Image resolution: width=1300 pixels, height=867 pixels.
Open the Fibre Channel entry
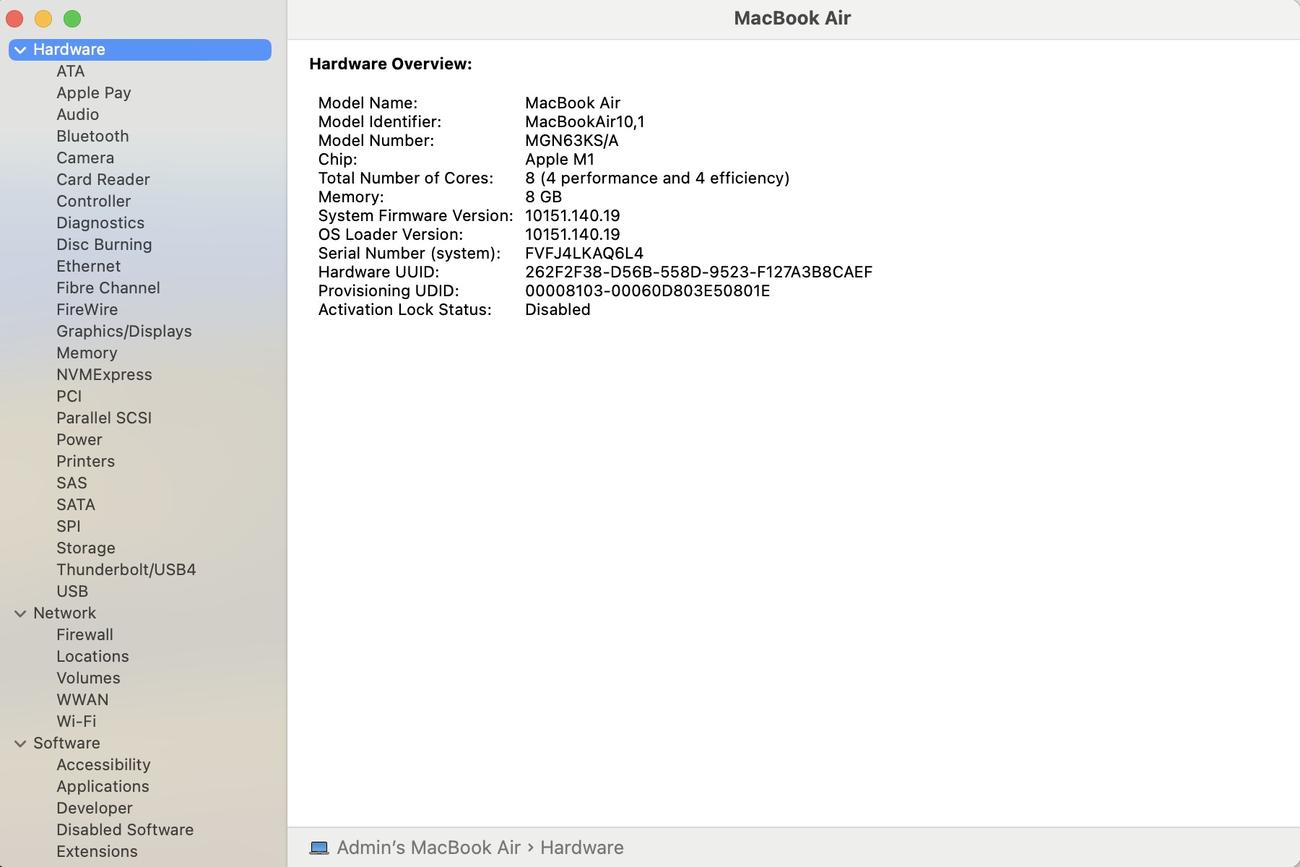108,288
